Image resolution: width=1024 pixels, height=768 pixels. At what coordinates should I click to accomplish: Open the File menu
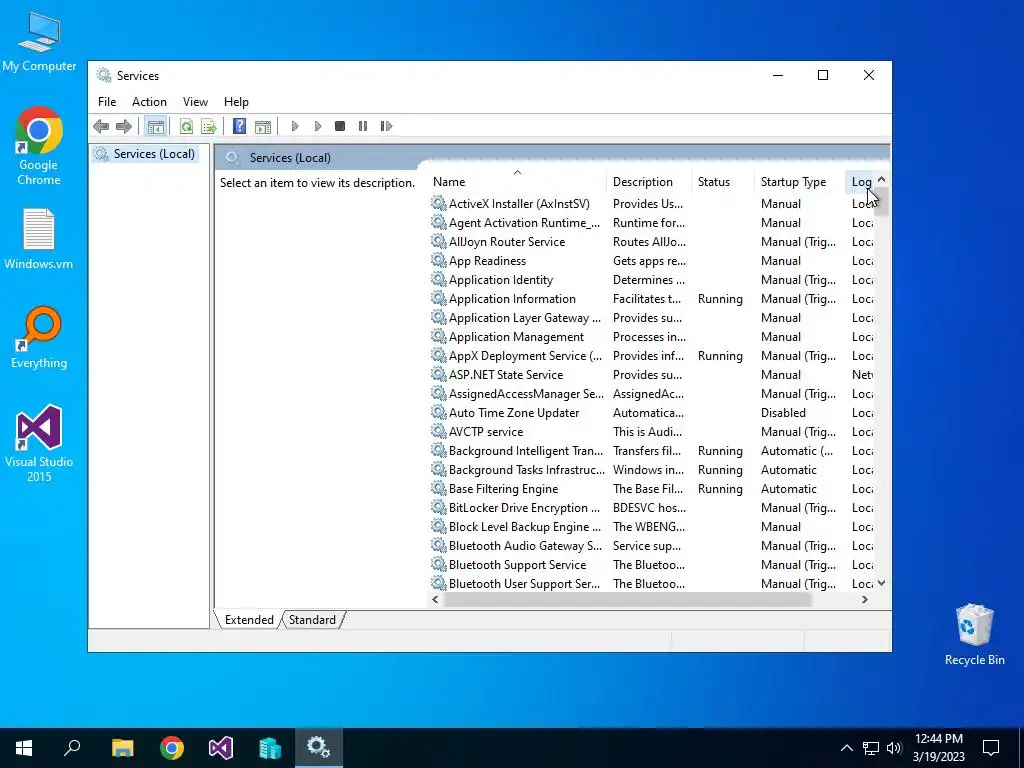107,102
